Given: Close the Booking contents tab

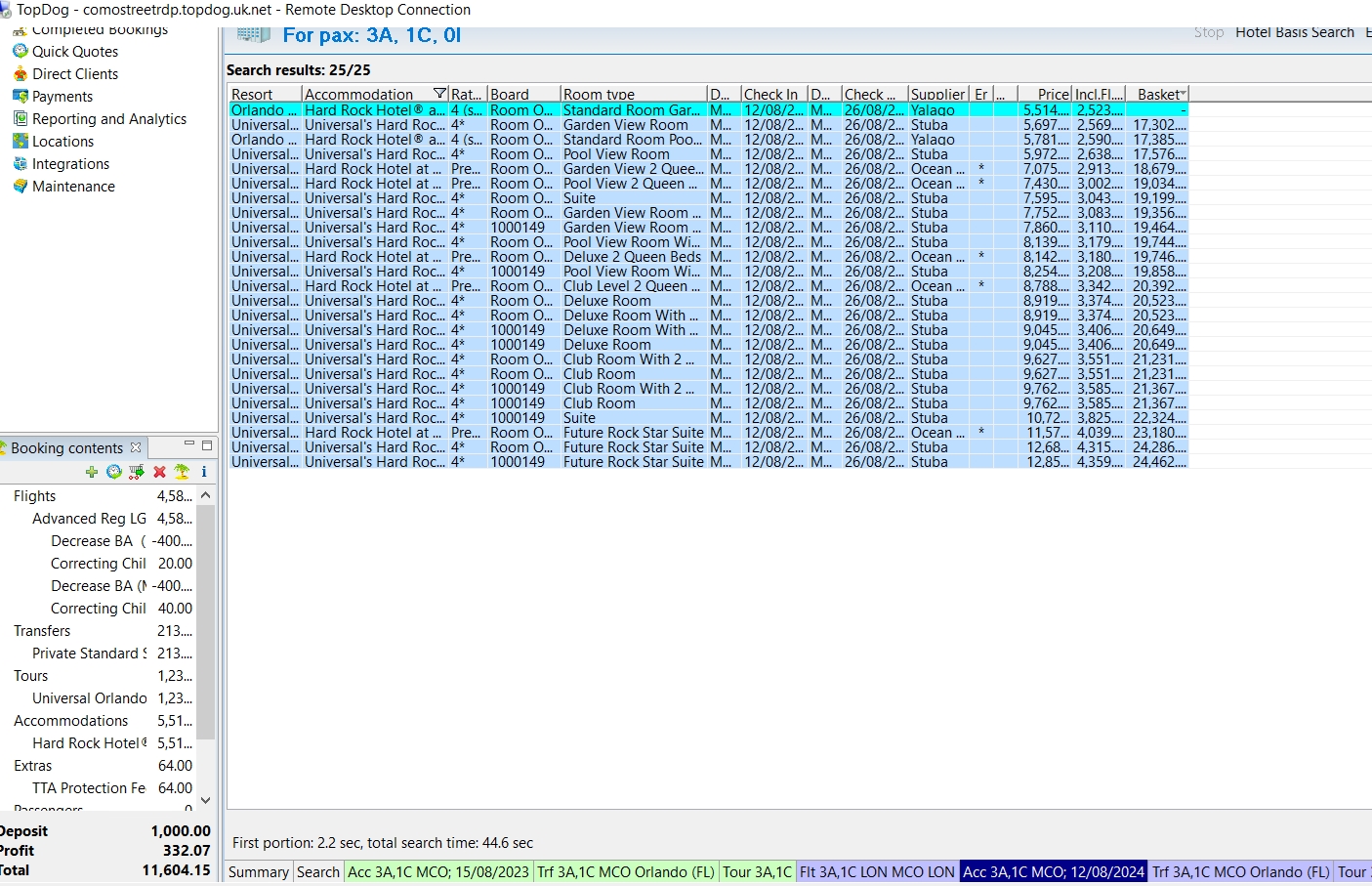Looking at the screenshot, I should 136,447.
